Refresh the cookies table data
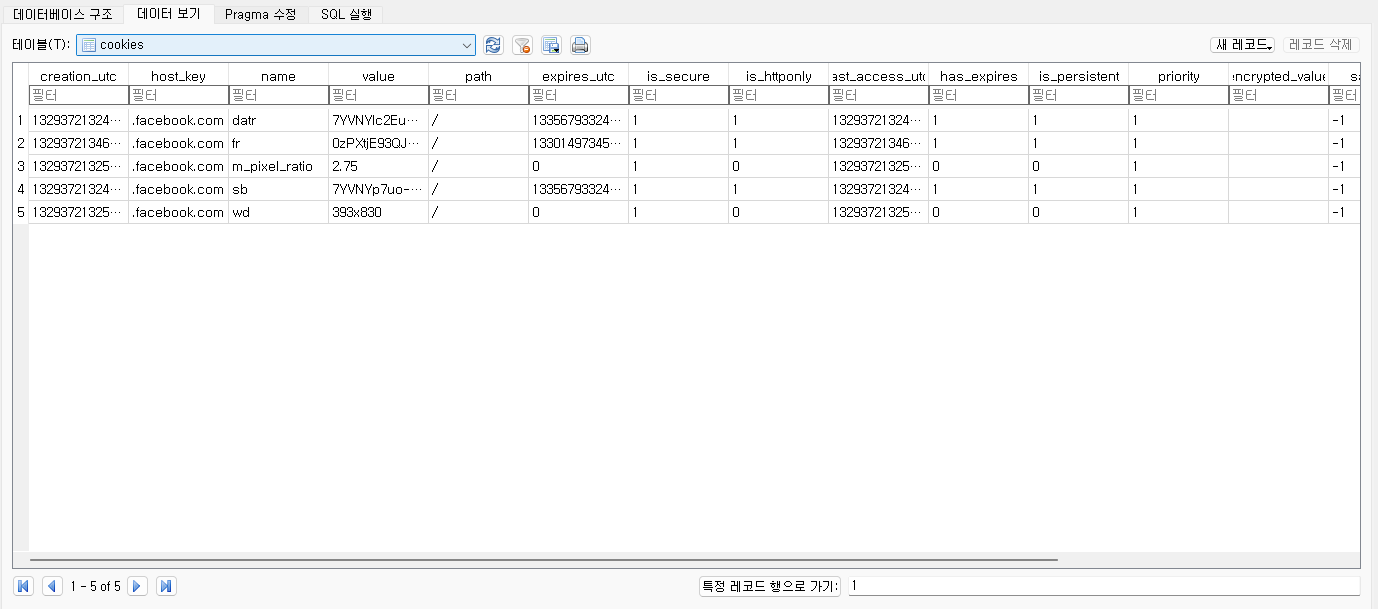This screenshot has width=1378, height=609. pos(492,45)
